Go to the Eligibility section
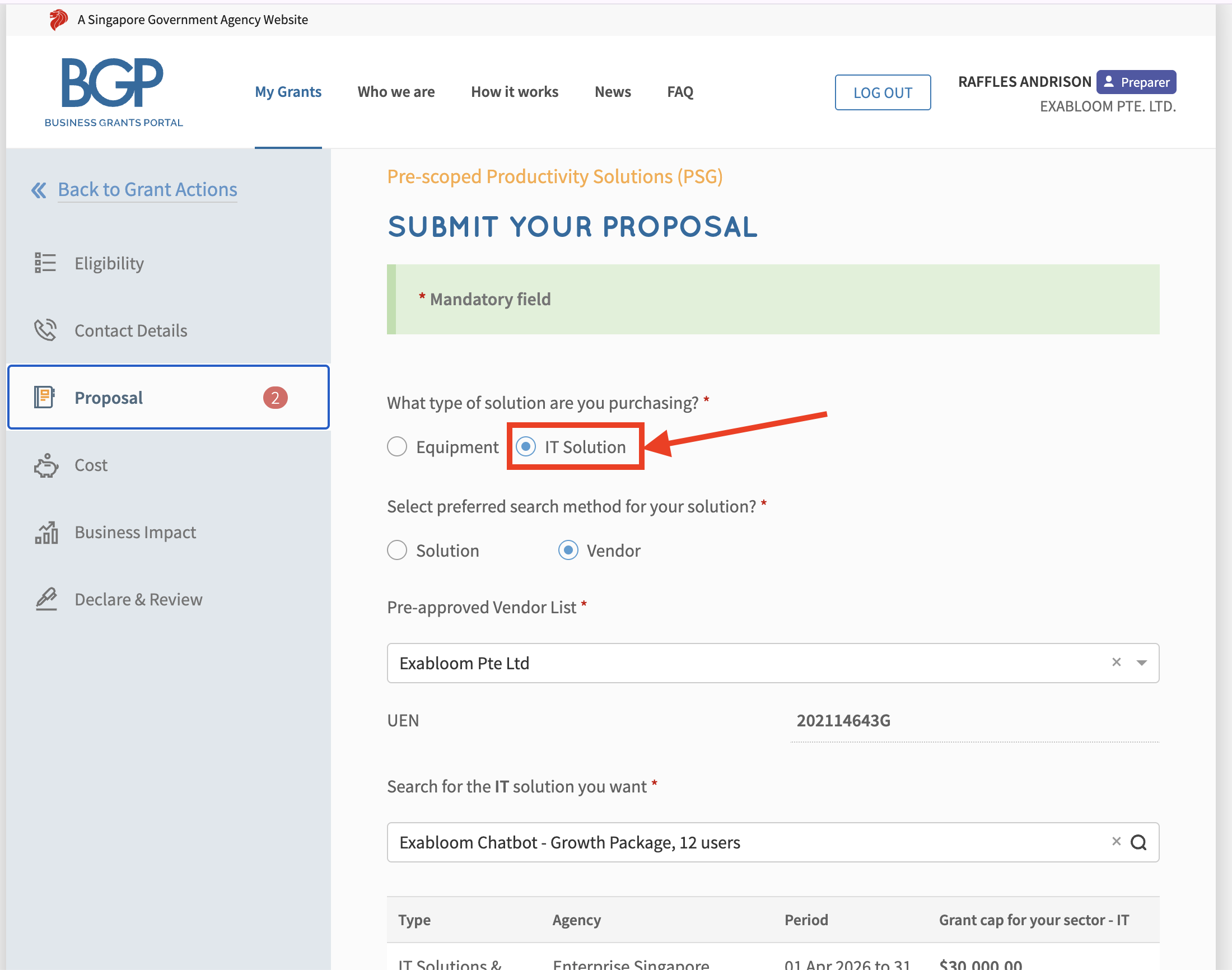Screen dimensions: 1232x970 tap(109, 264)
